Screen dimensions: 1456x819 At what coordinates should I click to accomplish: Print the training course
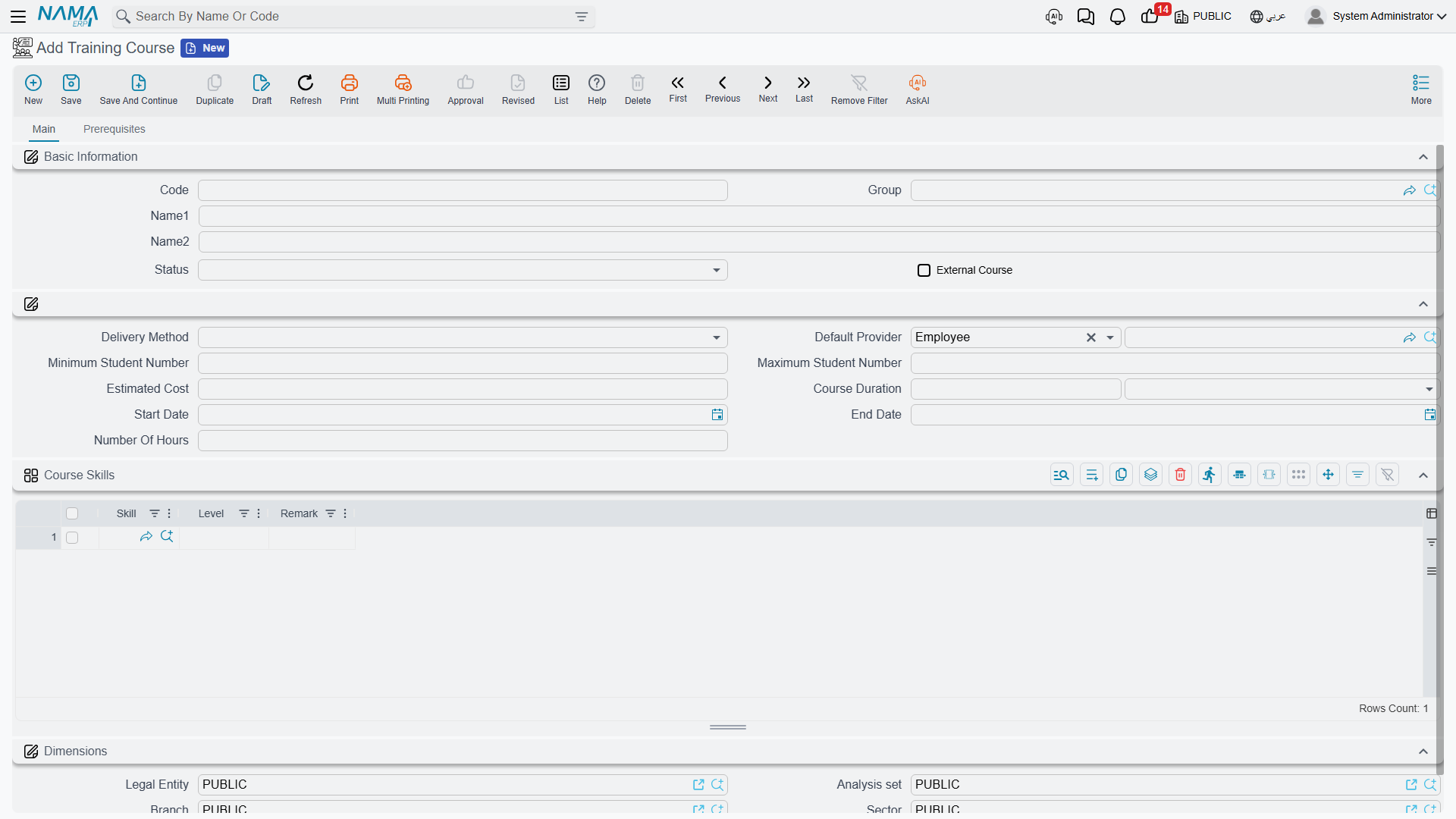coord(350,89)
